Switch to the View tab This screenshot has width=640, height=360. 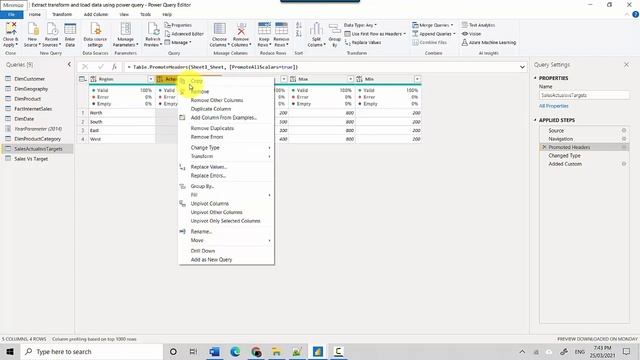tap(124, 14)
